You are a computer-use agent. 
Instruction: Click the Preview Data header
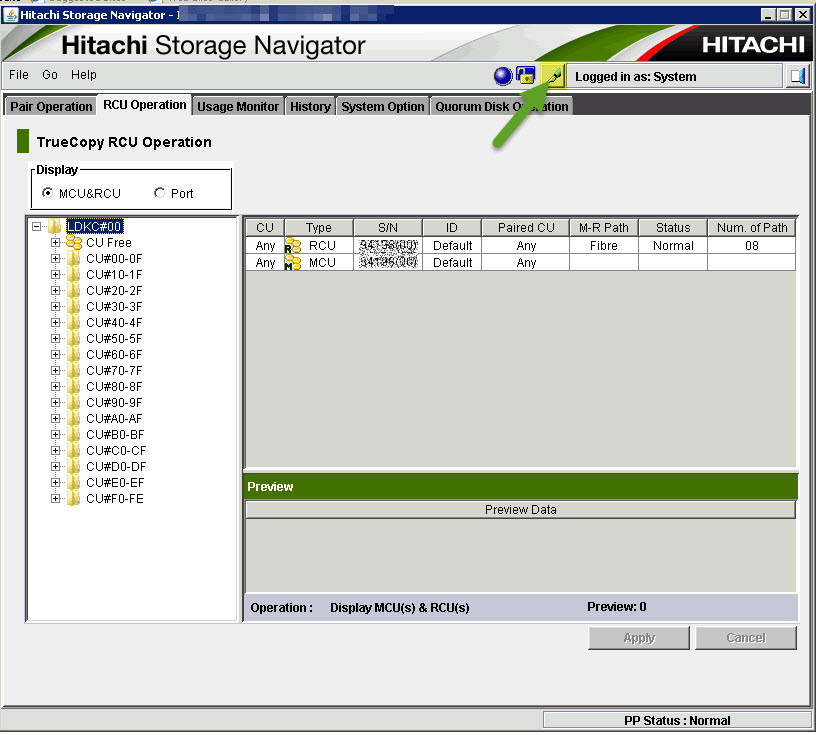(520, 510)
